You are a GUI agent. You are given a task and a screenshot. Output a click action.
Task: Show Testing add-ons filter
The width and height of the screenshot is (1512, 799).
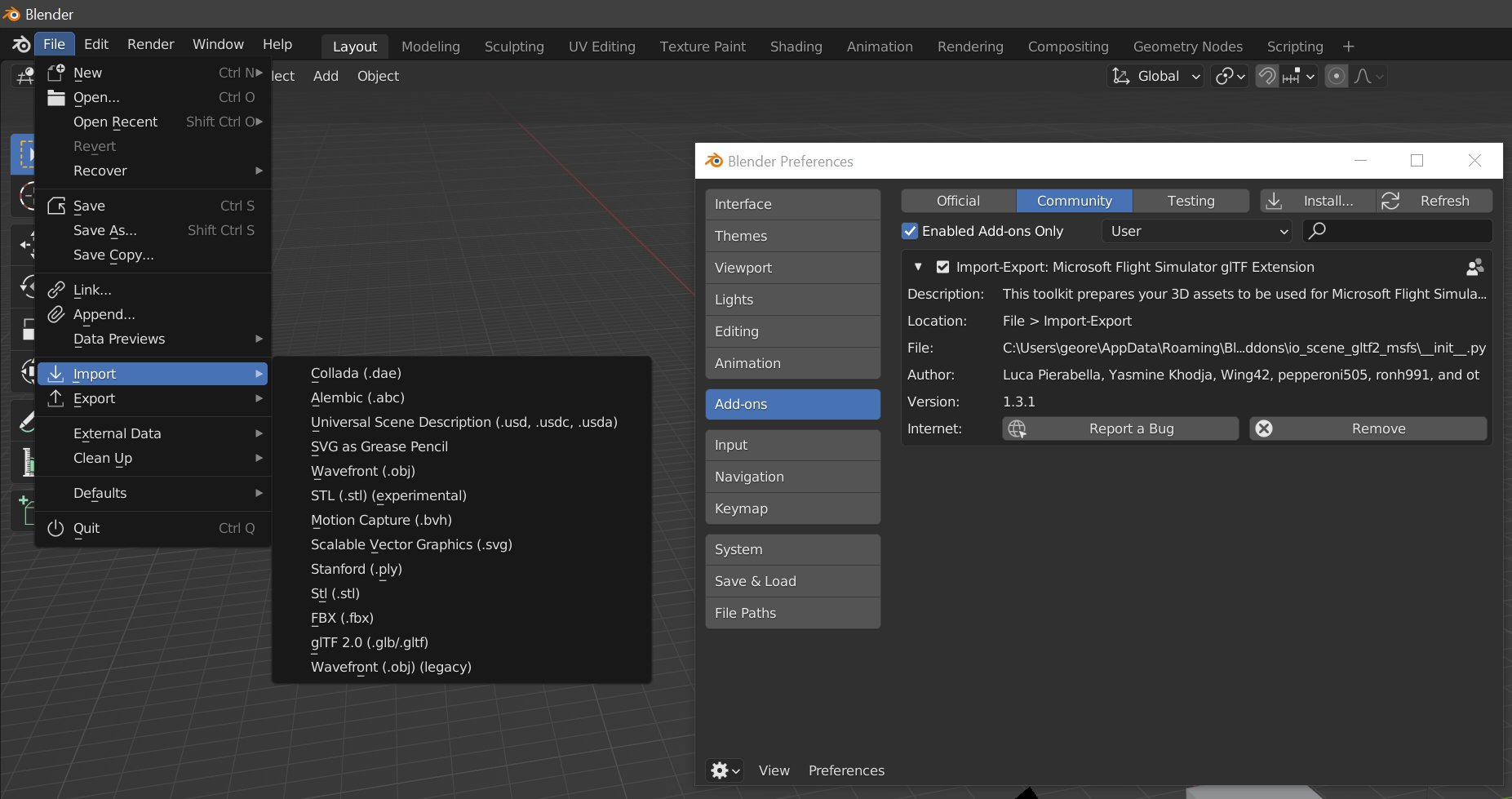pos(1191,201)
